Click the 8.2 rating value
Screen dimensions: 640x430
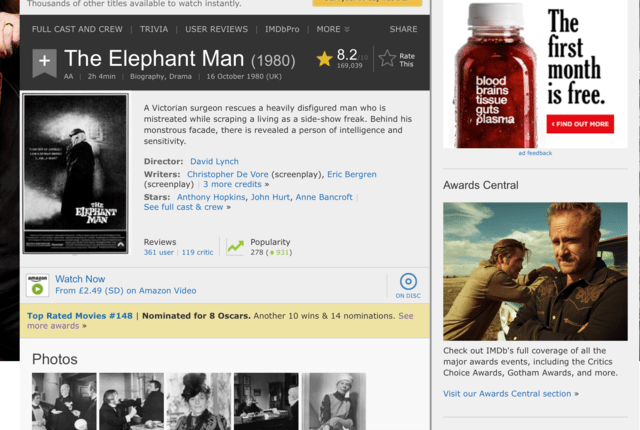[x=347, y=55]
